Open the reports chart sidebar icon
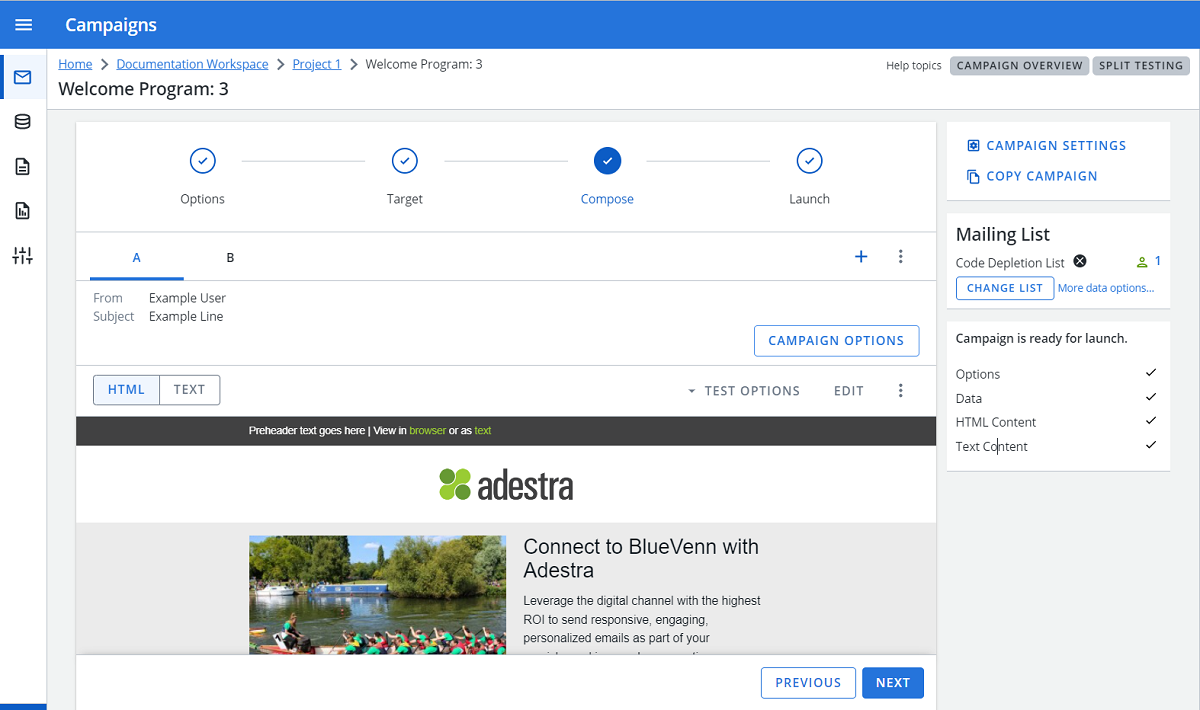This screenshot has height=710, width=1200. click(22, 211)
